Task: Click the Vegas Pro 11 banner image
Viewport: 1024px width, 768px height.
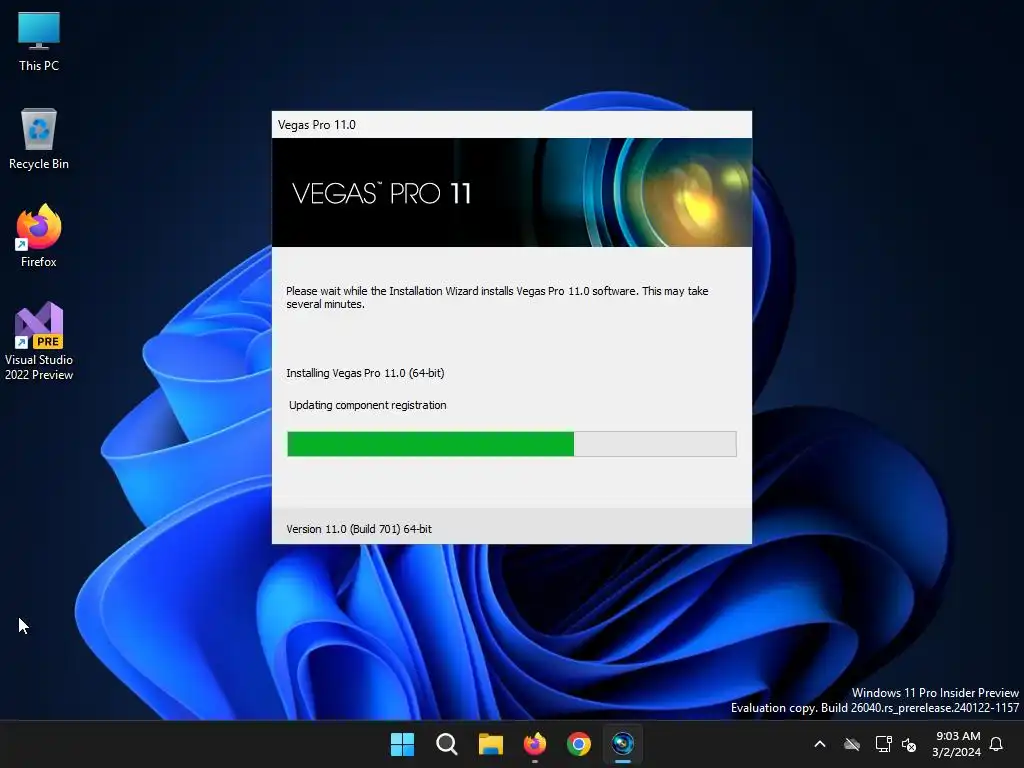Action: point(511,193)
